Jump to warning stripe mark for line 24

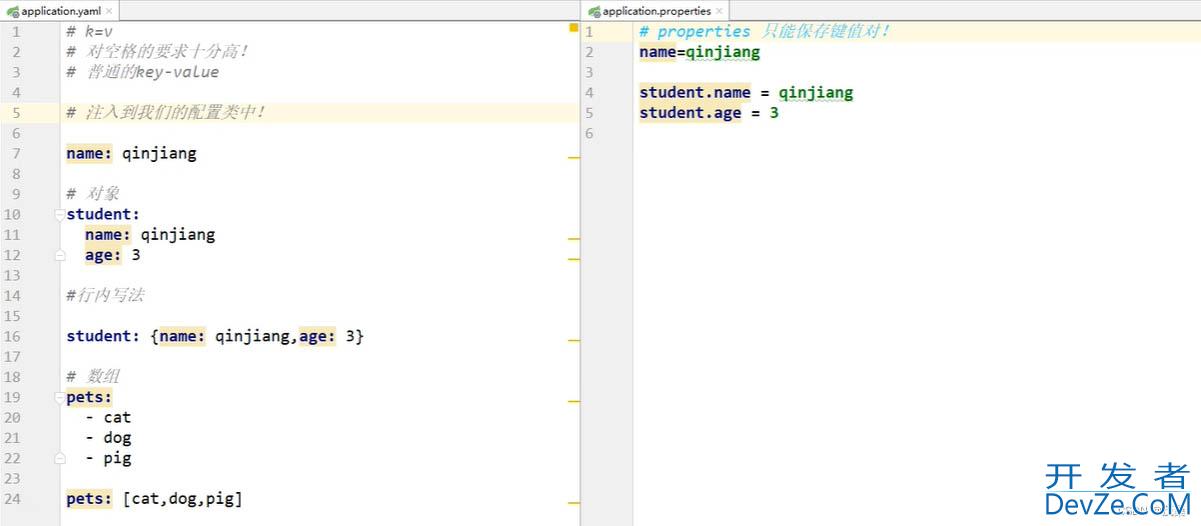(x=573, y=503)
